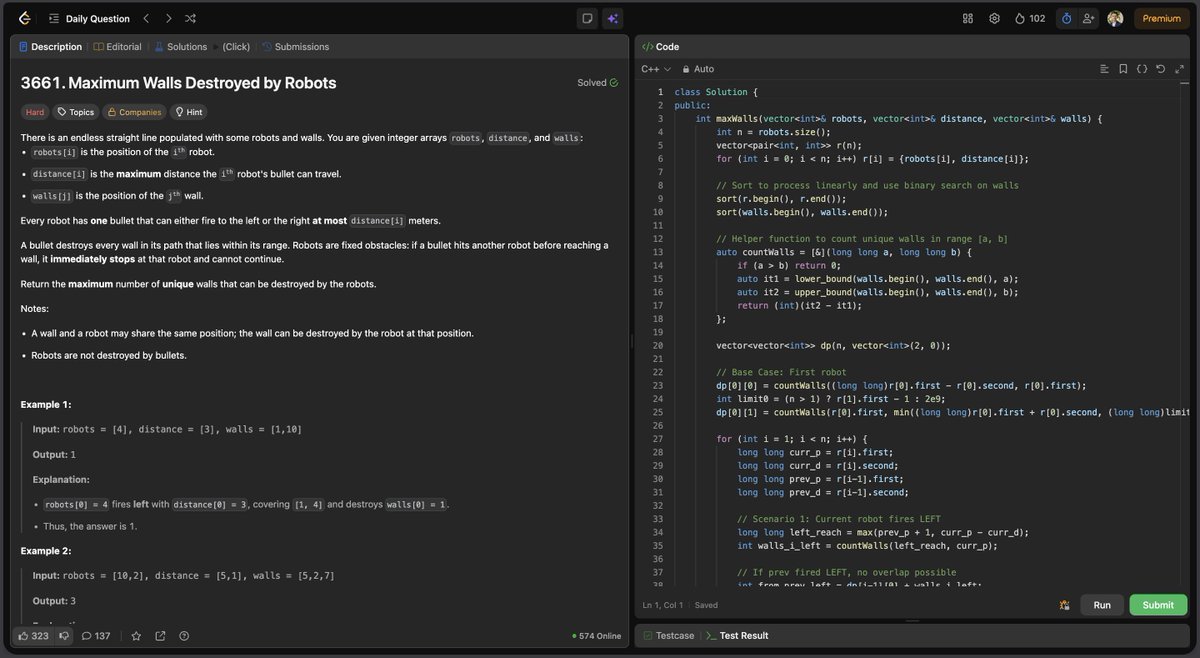Viewport: 1200px width, 658px height.
Task: Click the streak flame counter 102
Action: tap(1029, 18)
